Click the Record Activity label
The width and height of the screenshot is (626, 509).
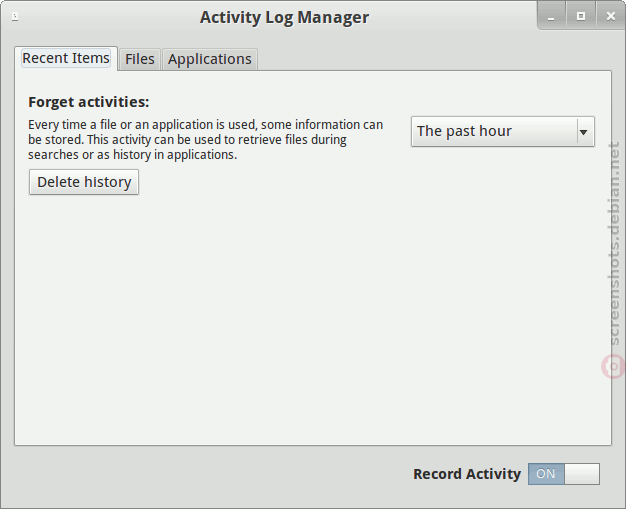pyautogui.click(x=467, y=474)
